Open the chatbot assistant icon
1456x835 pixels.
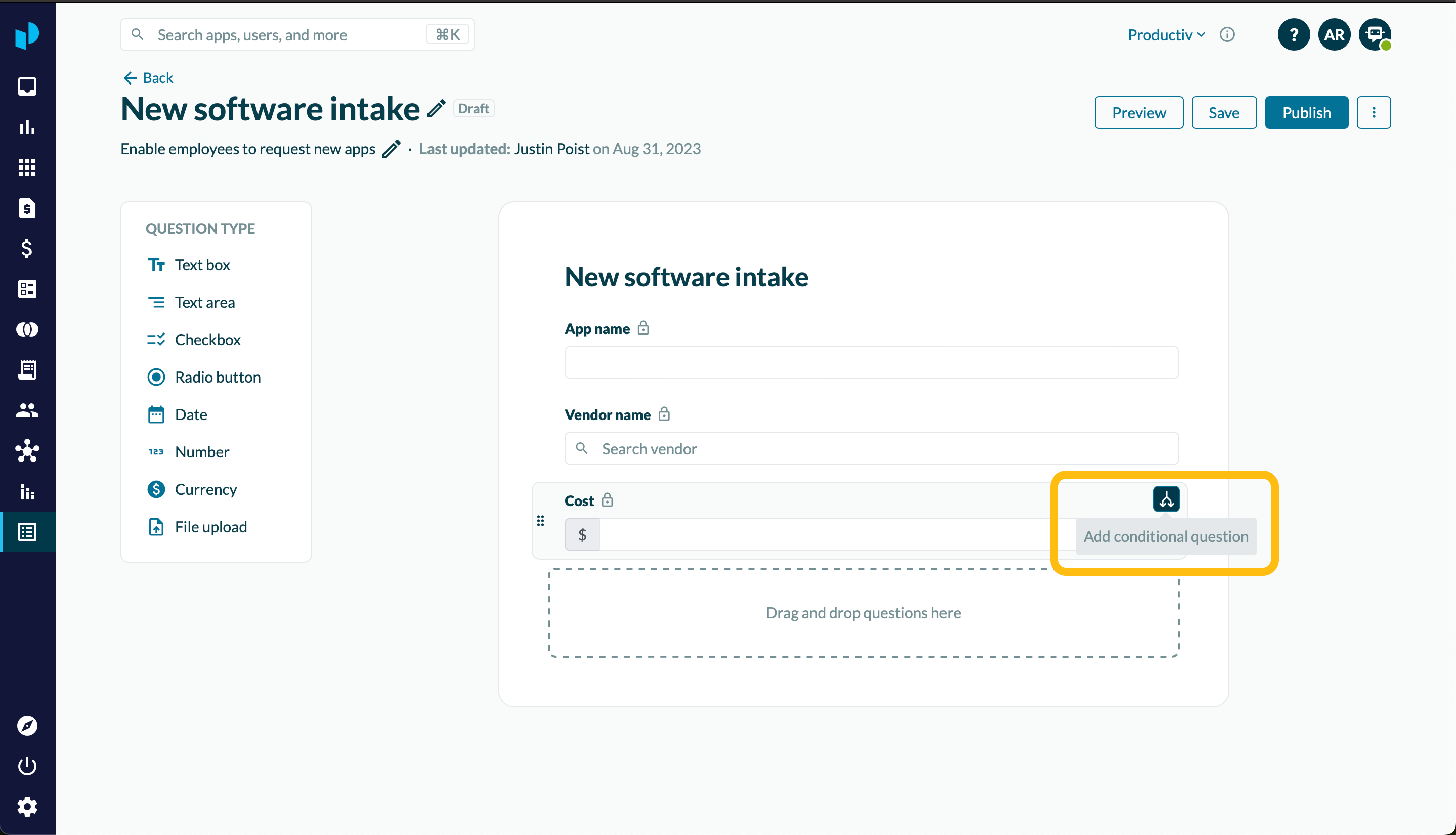click(x=1375, y=35)
